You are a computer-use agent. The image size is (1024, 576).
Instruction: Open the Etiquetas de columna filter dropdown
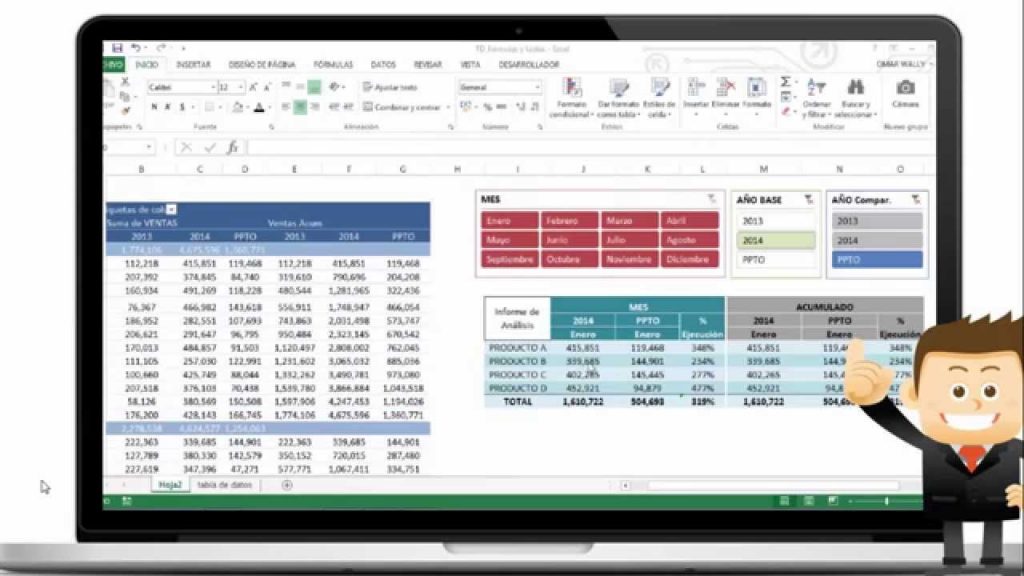pyautogui.click(x=172, y=208)
